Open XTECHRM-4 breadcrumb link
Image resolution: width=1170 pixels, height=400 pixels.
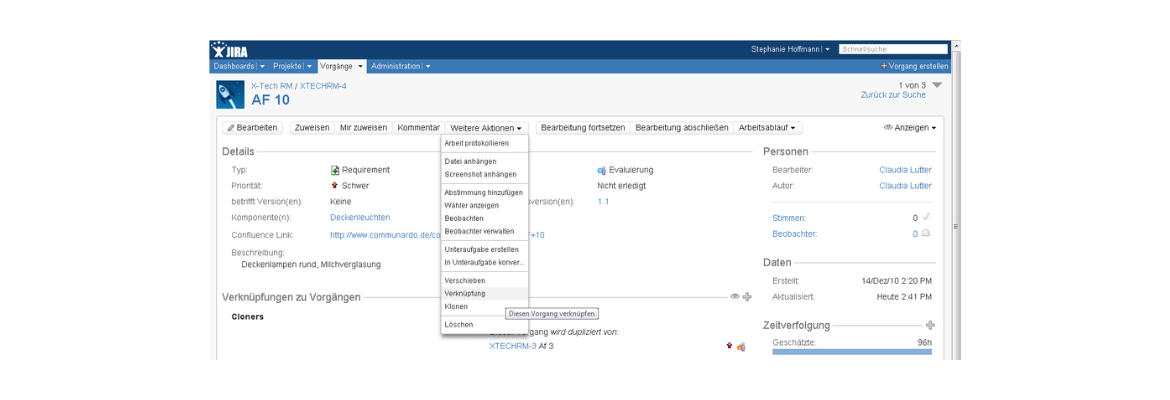click(x=323, y=86)
